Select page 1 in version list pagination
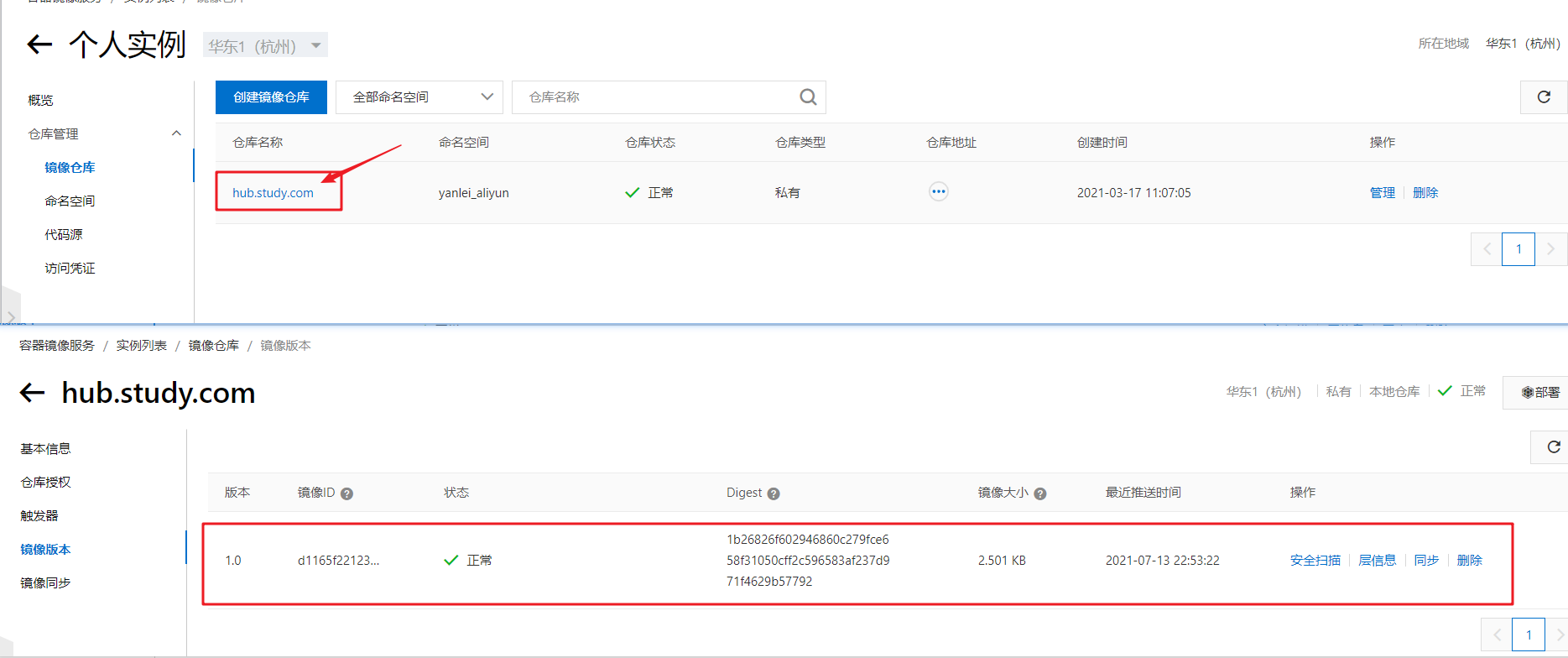 (1529, 634)
